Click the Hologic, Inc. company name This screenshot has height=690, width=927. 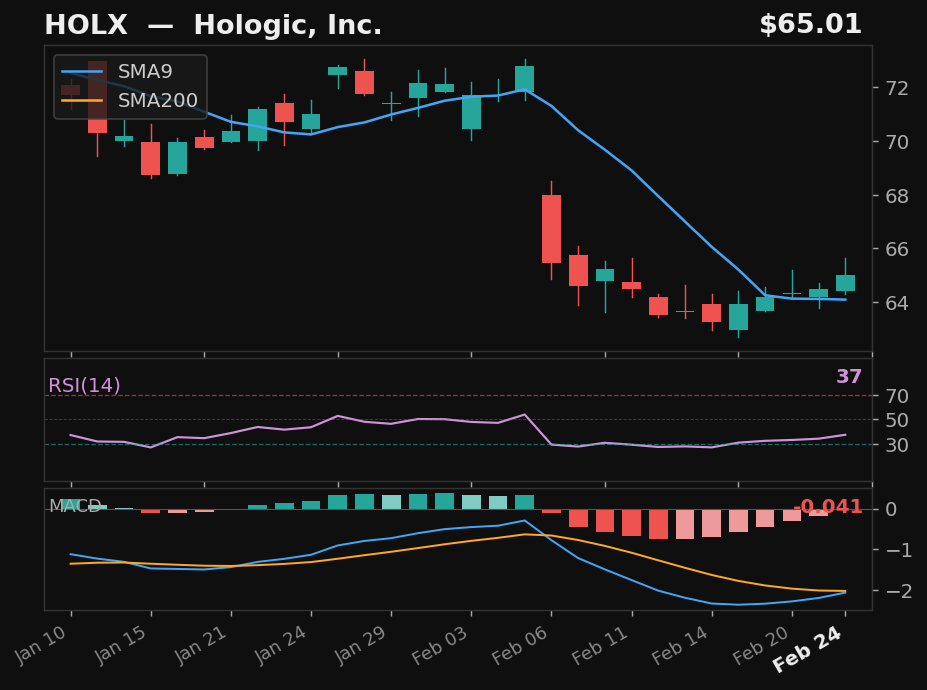pyautogui.click(x=287, y=25)
